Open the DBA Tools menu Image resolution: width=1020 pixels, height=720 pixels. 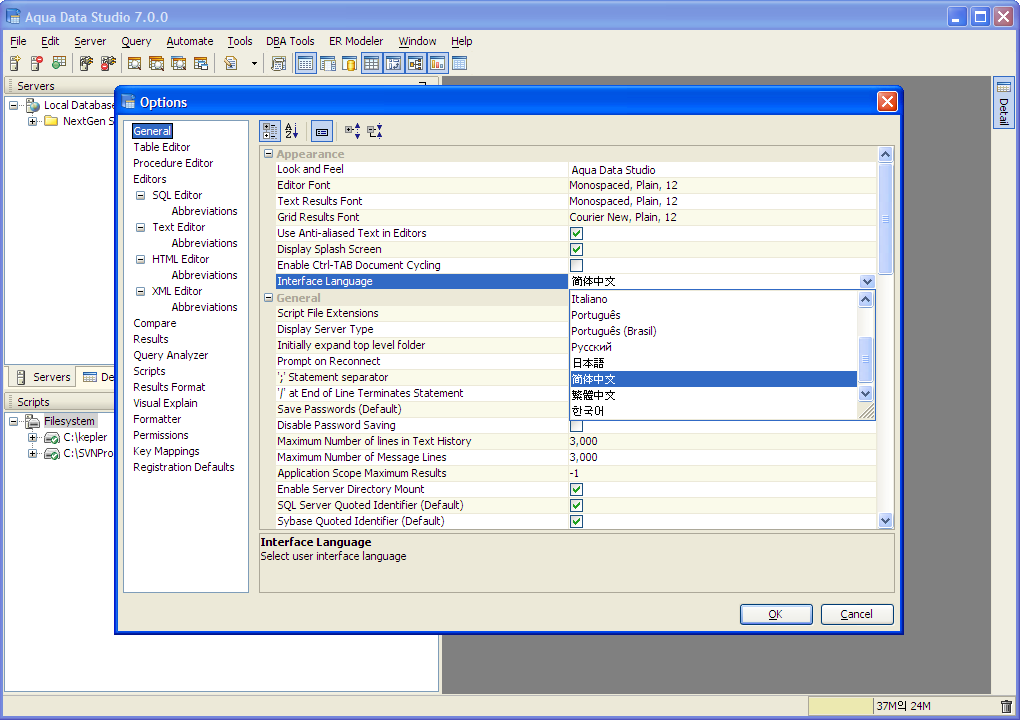pyautogui.click(x=289, y=41)
